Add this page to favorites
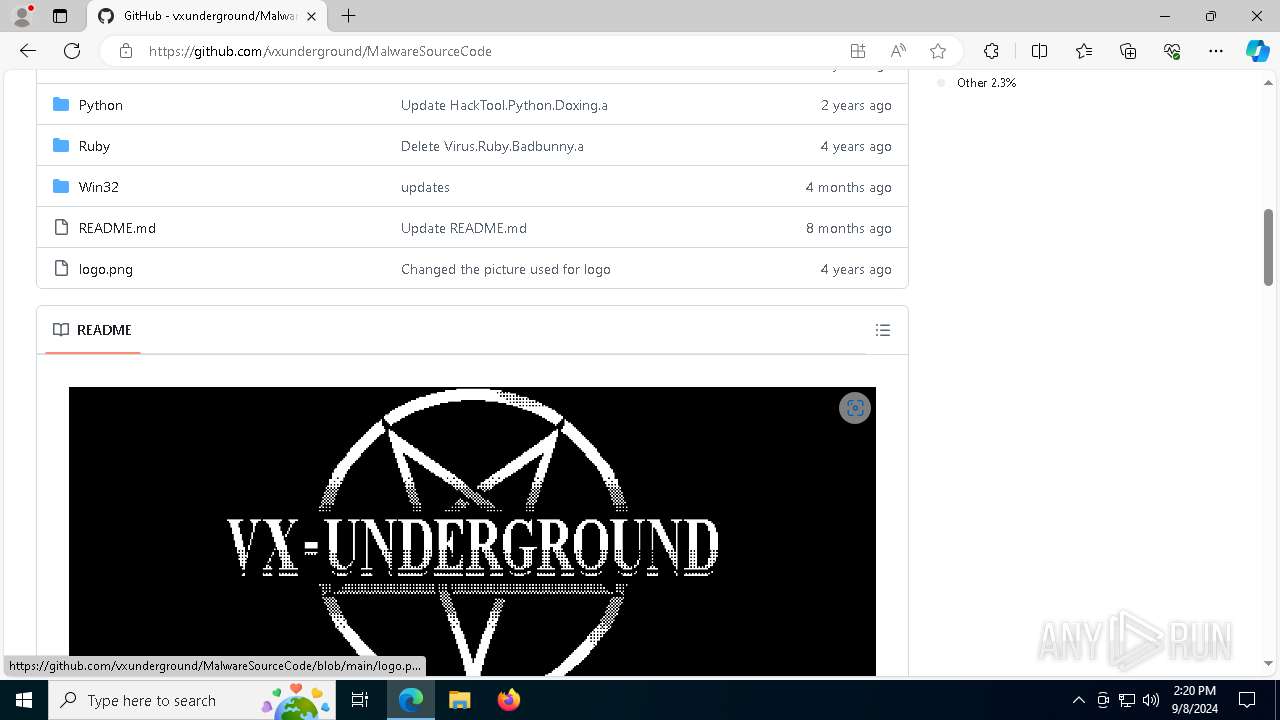Viewport: 1280px width, 720px height. 938,51
